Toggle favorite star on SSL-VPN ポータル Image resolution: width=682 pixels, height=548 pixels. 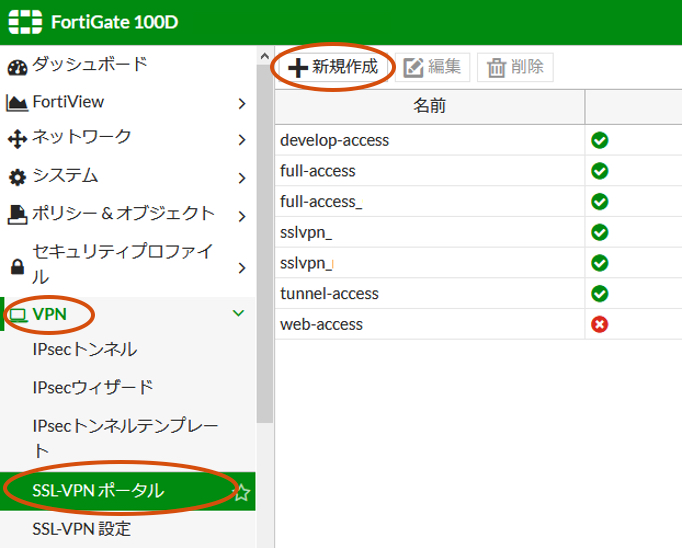(x=241, y=492)
